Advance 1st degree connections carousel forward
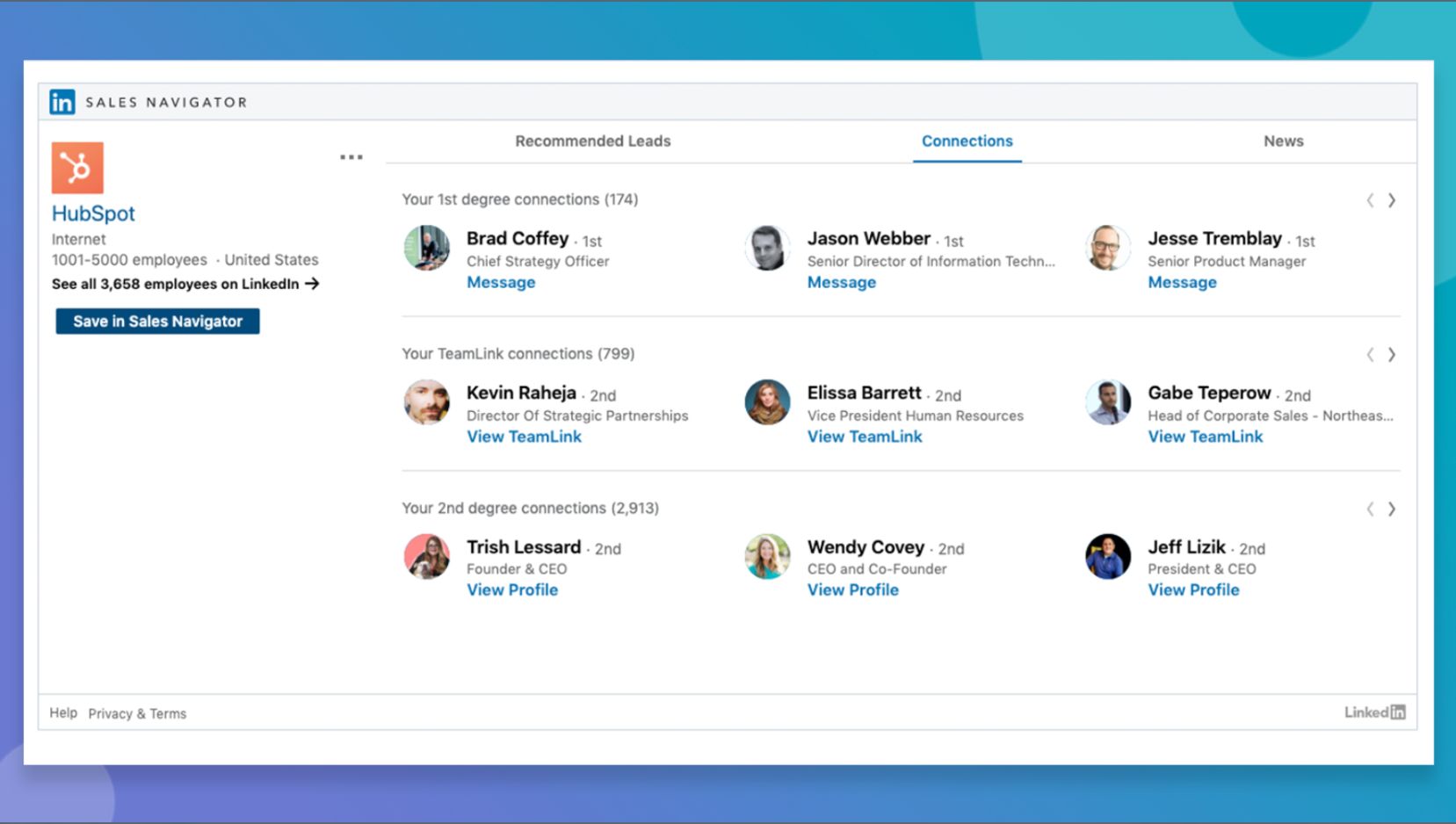Viewport: 1456px width, 824px height. [x=1393, y=200]
